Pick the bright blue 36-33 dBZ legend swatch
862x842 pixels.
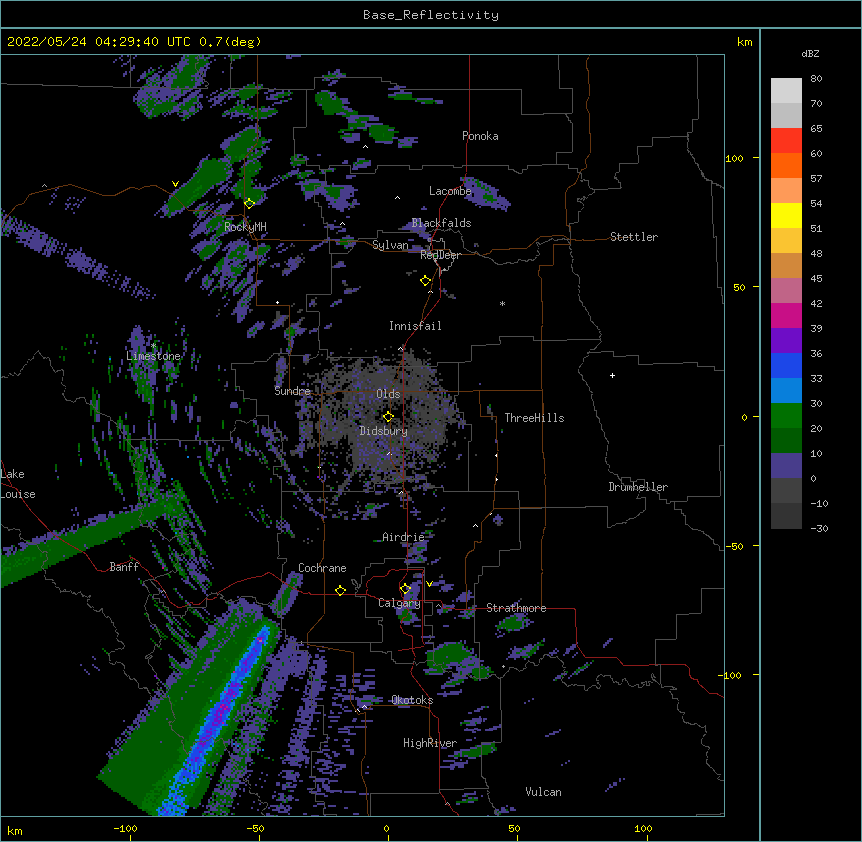pyautogui.click(x=786, y=365)
